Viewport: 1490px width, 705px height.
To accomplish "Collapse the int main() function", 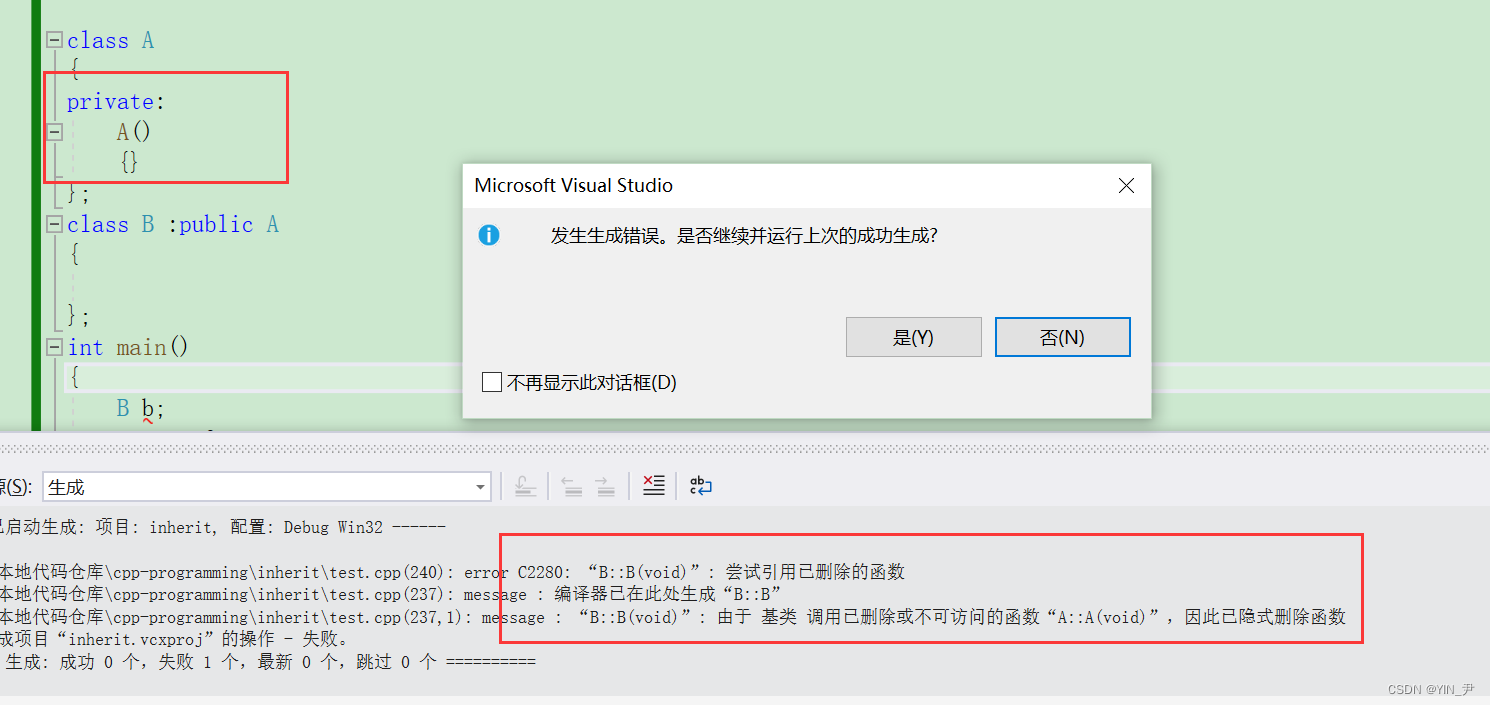I will (54, 346).
